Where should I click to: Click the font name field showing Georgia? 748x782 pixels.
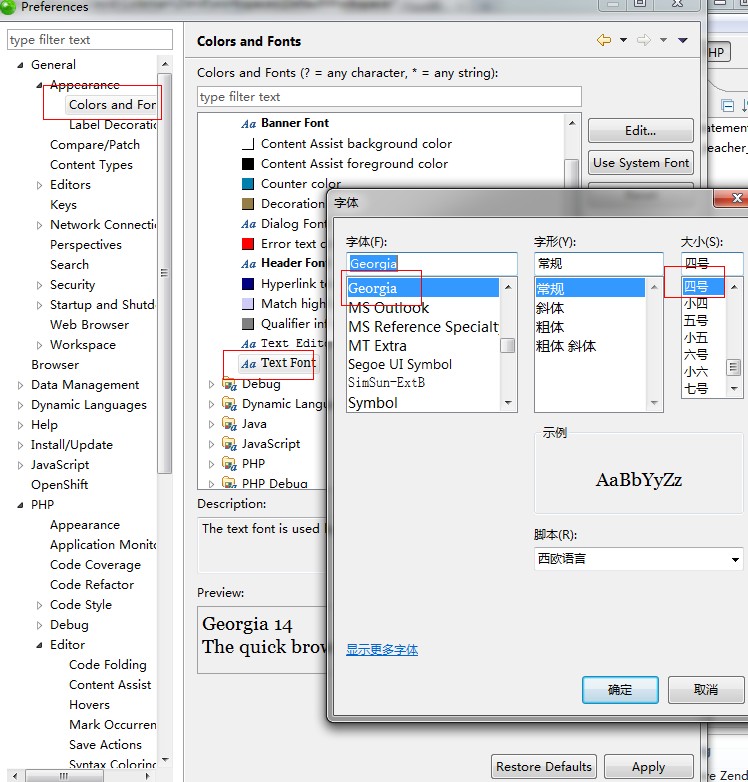point(432,263)
